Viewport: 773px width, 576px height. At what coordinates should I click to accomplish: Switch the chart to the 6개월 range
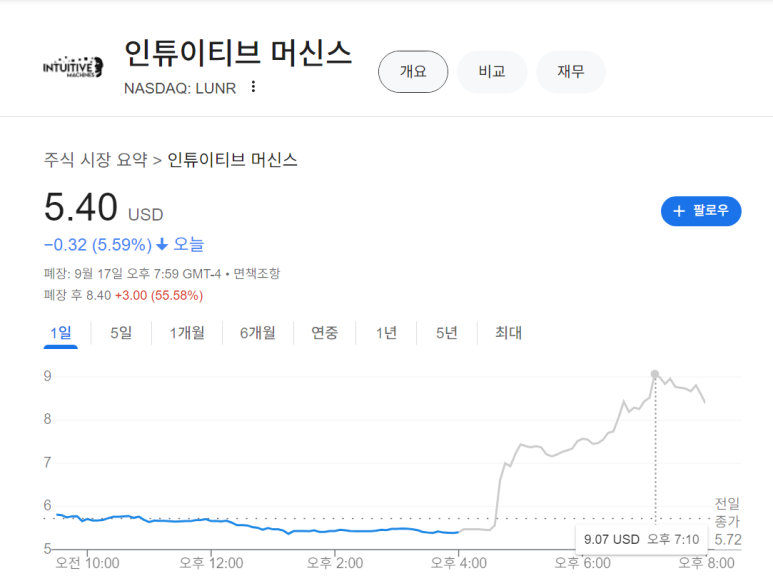point(258,333)
